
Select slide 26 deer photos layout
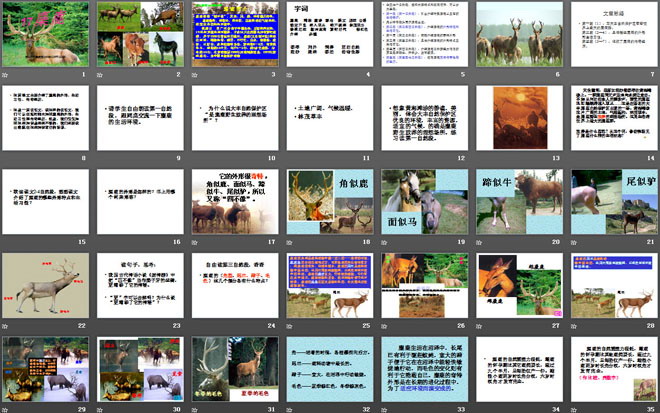click(x=425, y=285)
